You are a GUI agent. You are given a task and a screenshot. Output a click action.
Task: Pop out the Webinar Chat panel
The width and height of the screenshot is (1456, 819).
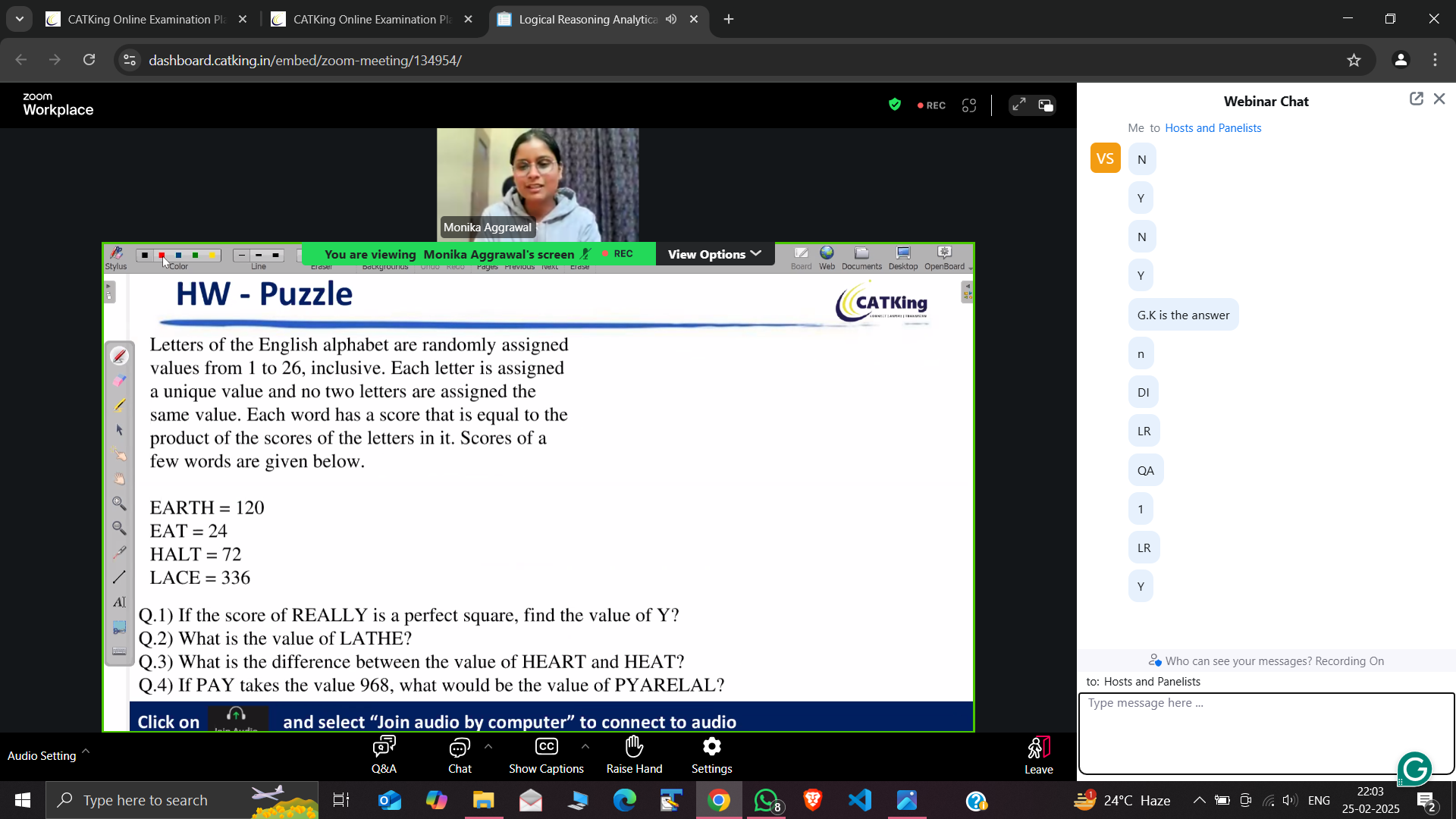1416,99
